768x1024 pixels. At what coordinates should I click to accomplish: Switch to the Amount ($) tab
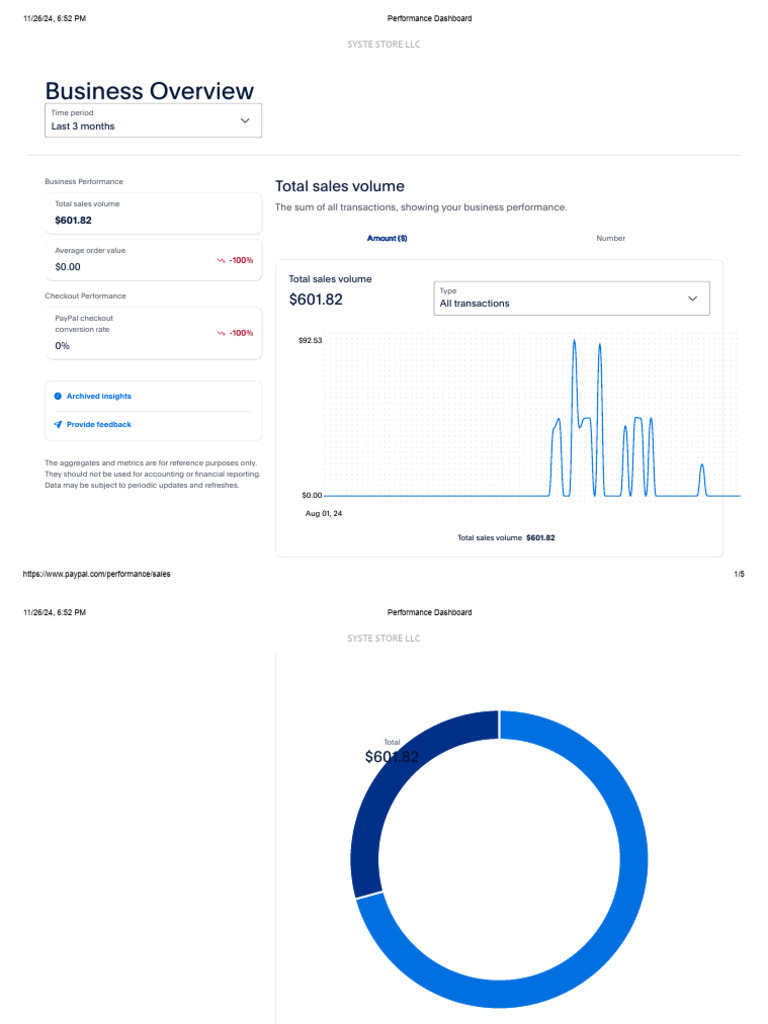point(387,238)
